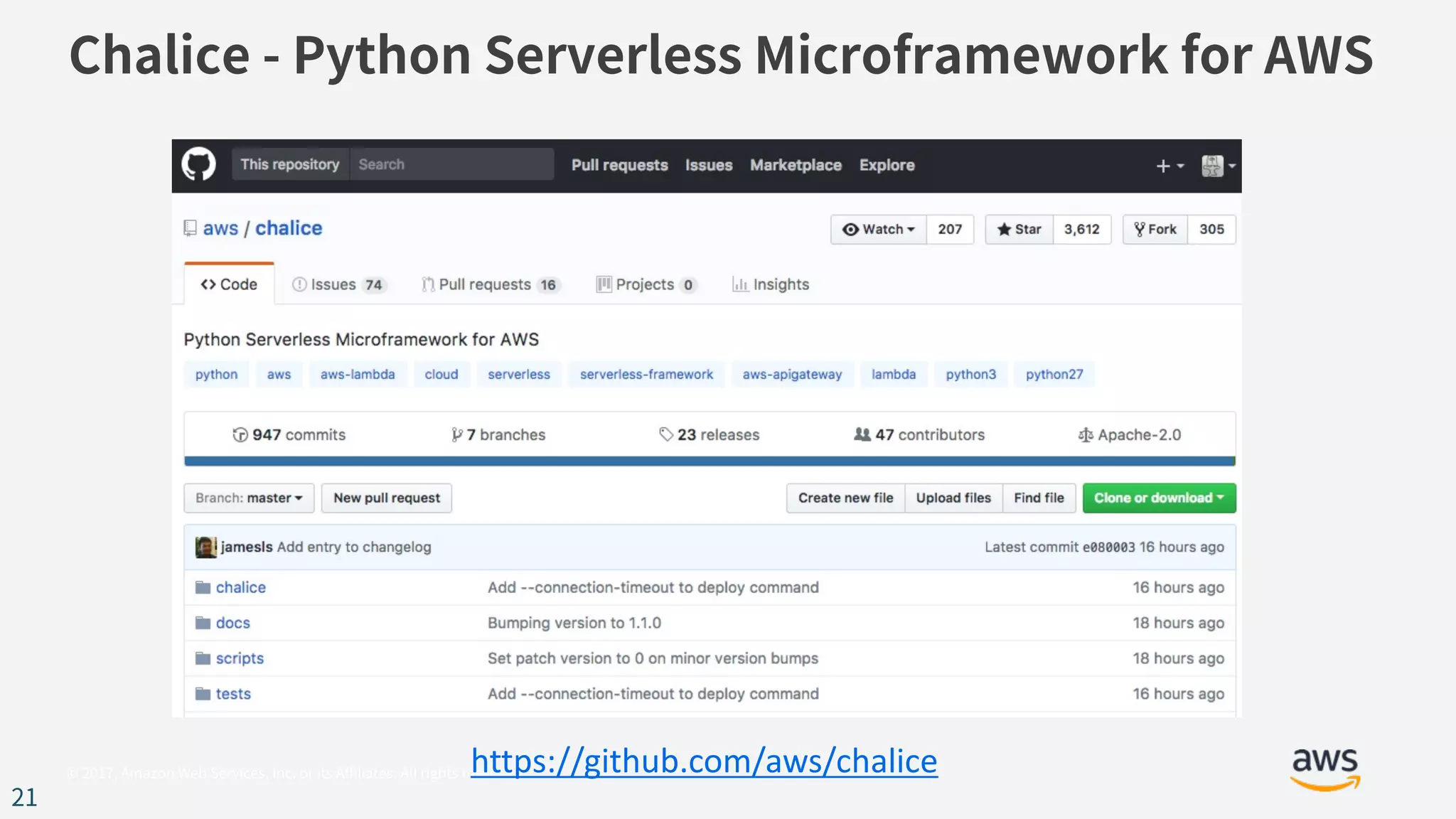This screenshot has width=1456, height=819.
Task: Open Pull requests in top navigation
Action: 620,165
